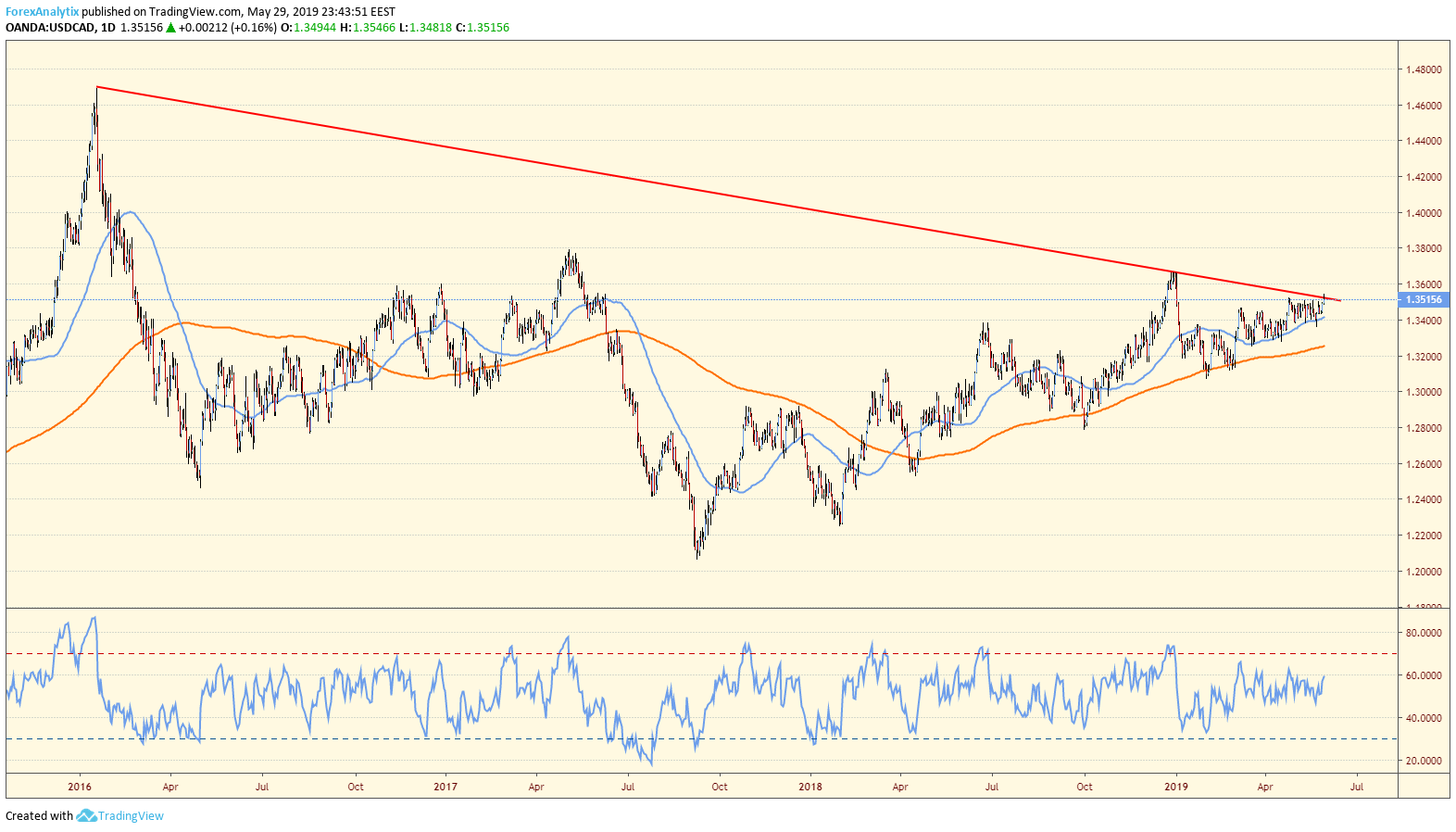
Task: Click the +0.00212 (+0.16%) change value
Action: tap(228, 28)
